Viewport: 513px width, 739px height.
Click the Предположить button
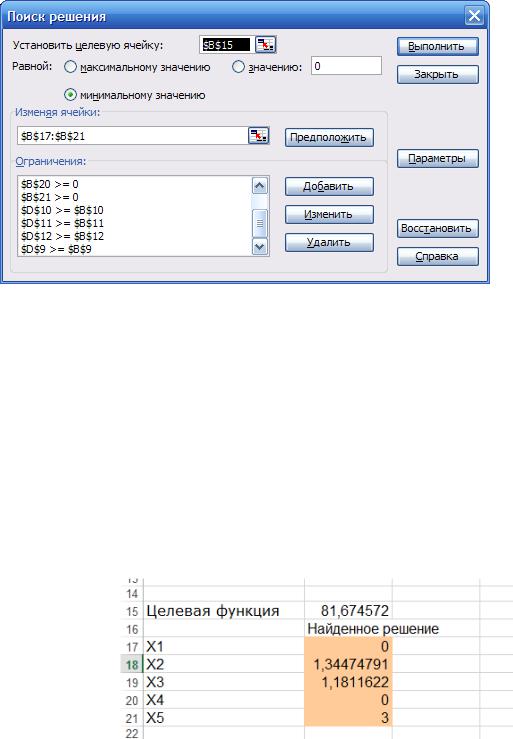[329, 138]
